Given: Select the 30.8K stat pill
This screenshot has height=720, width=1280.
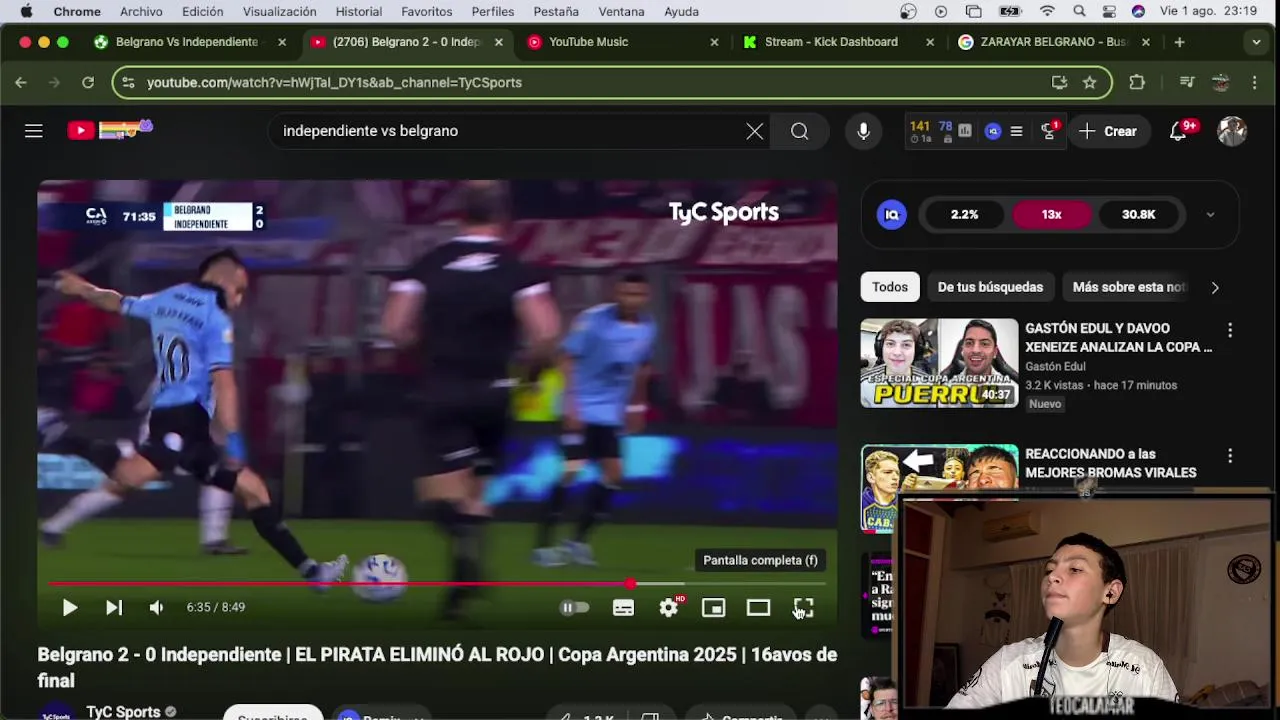Looking at the screenshot, I should click(x=1138, y=214).
